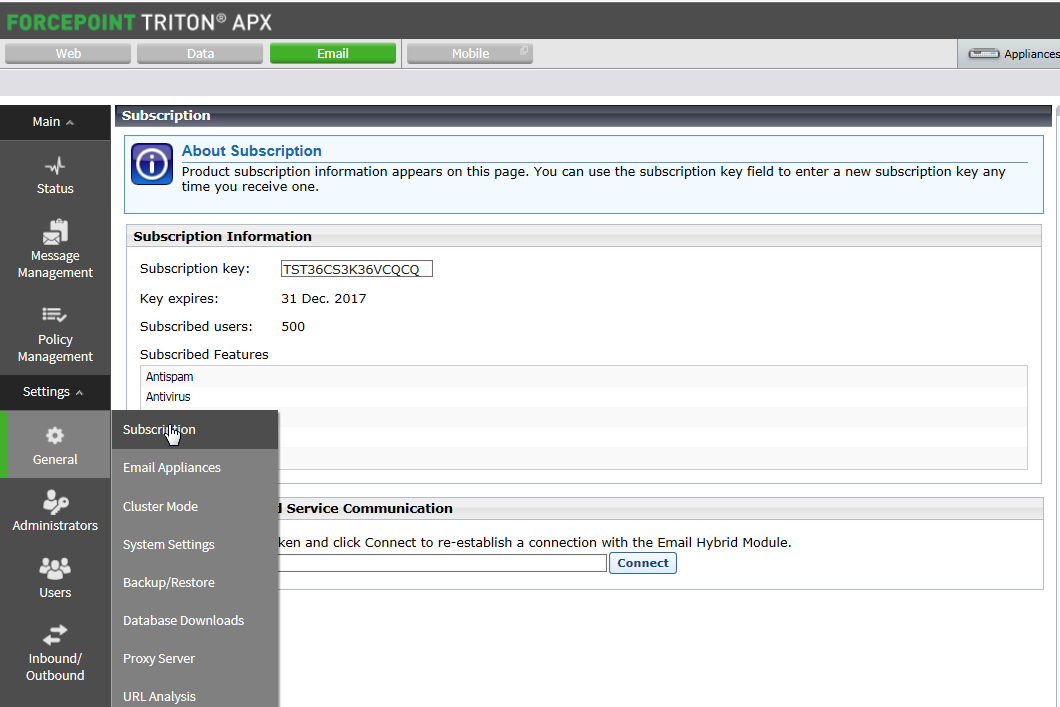
Task: Open Users settings in sidebar
Action: click(x=55, y=578)
